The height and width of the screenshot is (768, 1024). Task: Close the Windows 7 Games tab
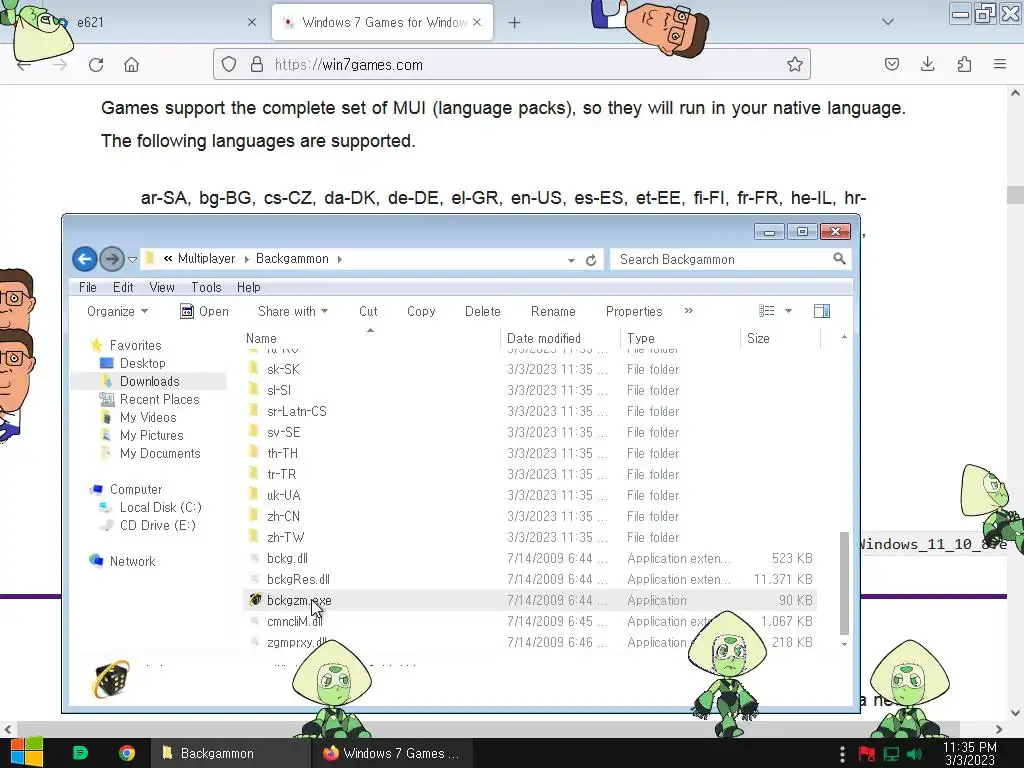point(477,22)
